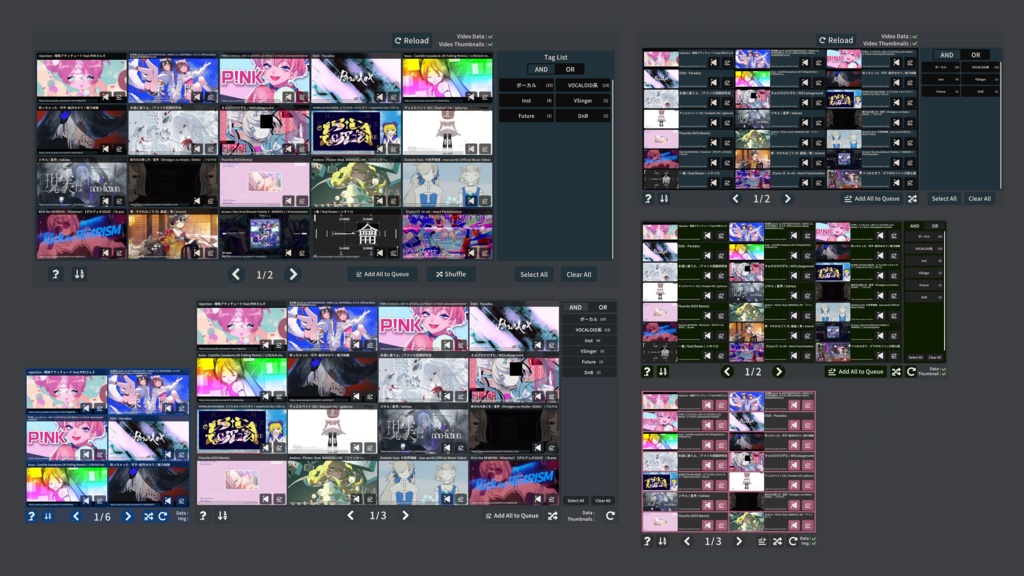Click Add All to Queue in Tag List panel

(x=383, y=274)
